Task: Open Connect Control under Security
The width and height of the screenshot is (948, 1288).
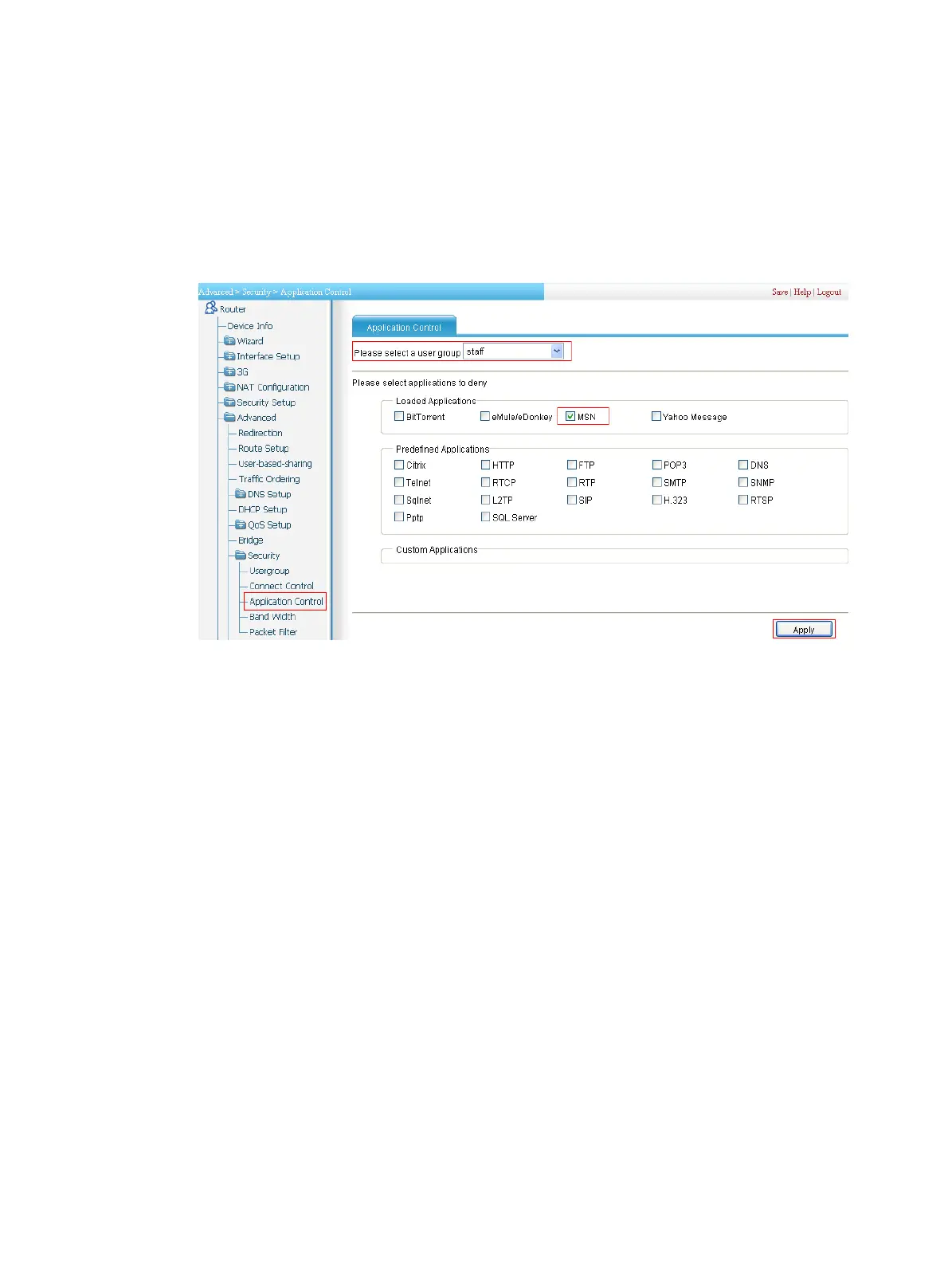Action: tap(282, 586)
